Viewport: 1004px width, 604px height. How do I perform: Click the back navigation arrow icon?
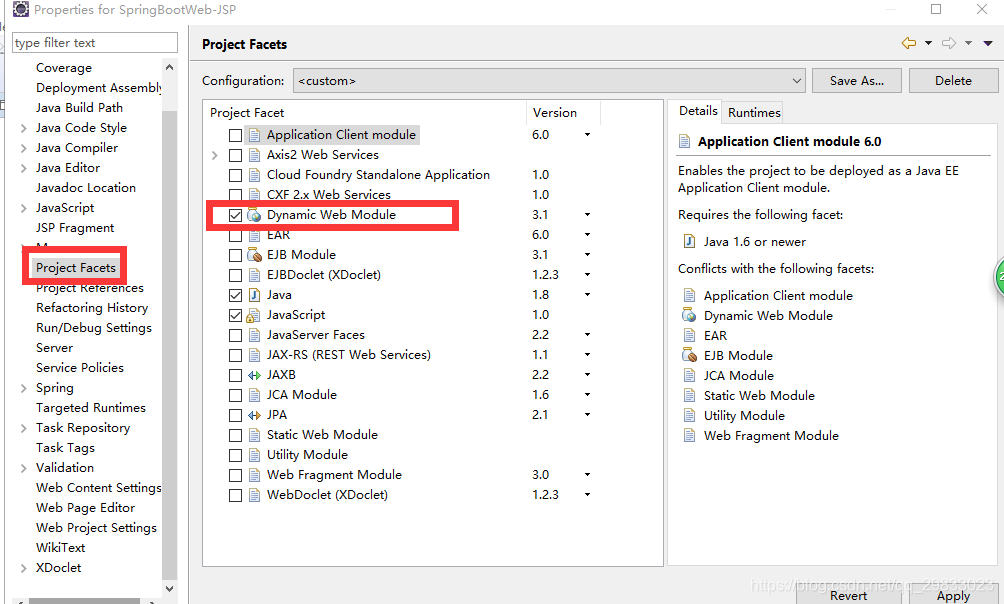coord(909,44)
